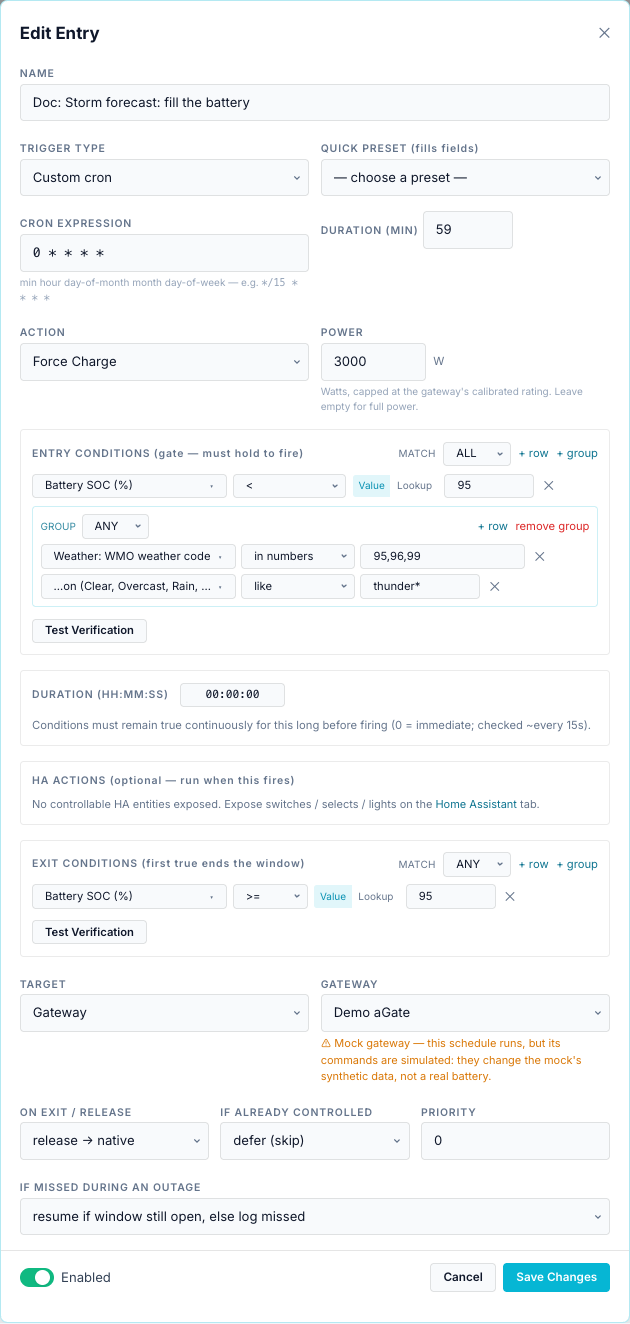Close the Edit Entry dialog with X icon
This screenshot has height=1324, width=630.
604,33
